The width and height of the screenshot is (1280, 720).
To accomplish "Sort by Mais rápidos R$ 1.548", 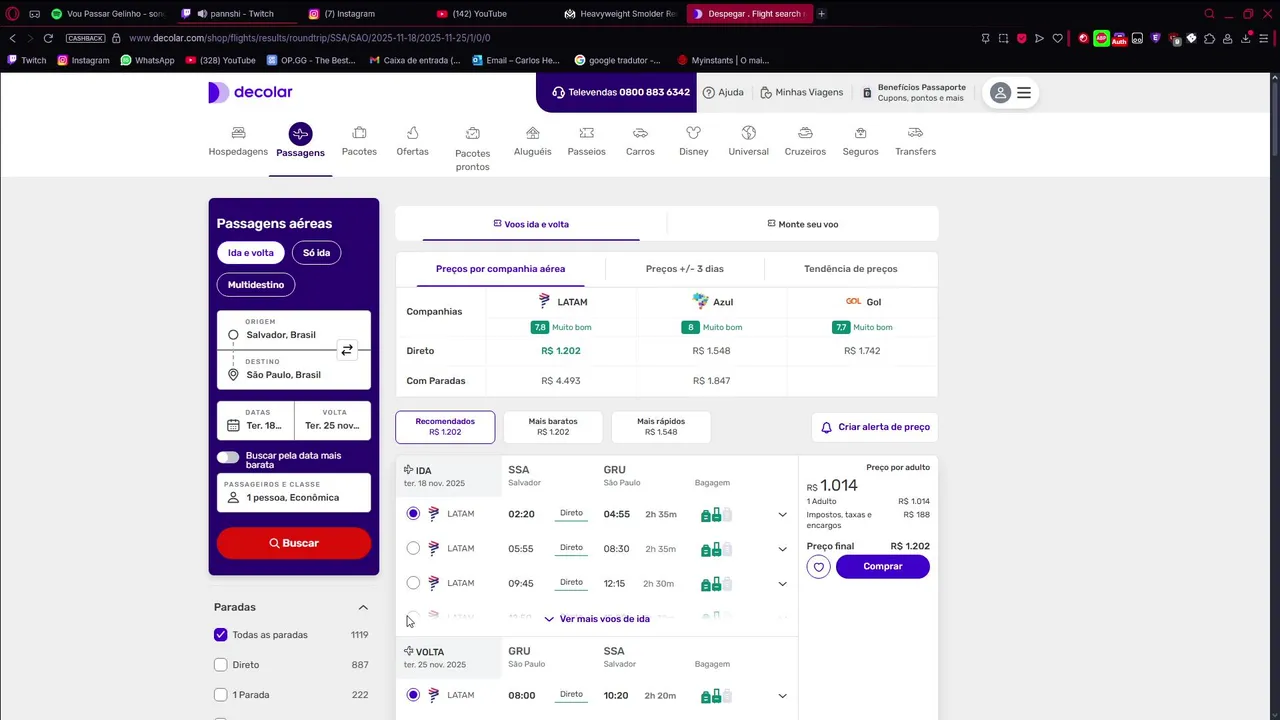I will pyautogui.click(x=661, y=427).
